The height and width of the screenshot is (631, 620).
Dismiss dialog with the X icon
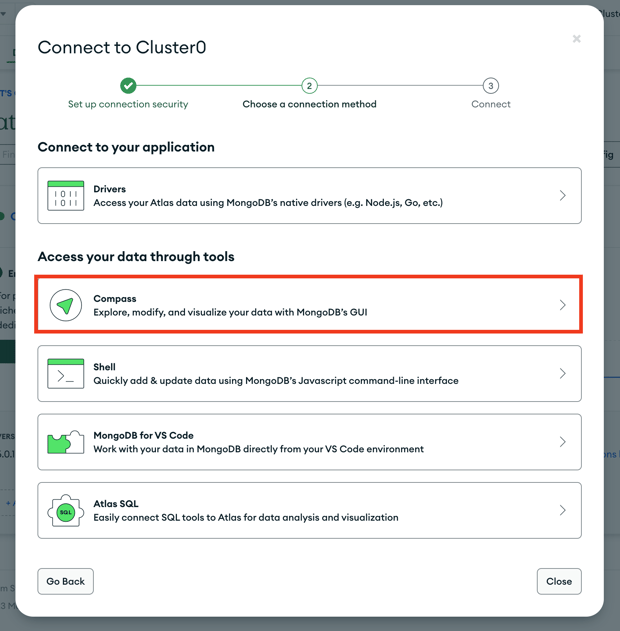577,39
